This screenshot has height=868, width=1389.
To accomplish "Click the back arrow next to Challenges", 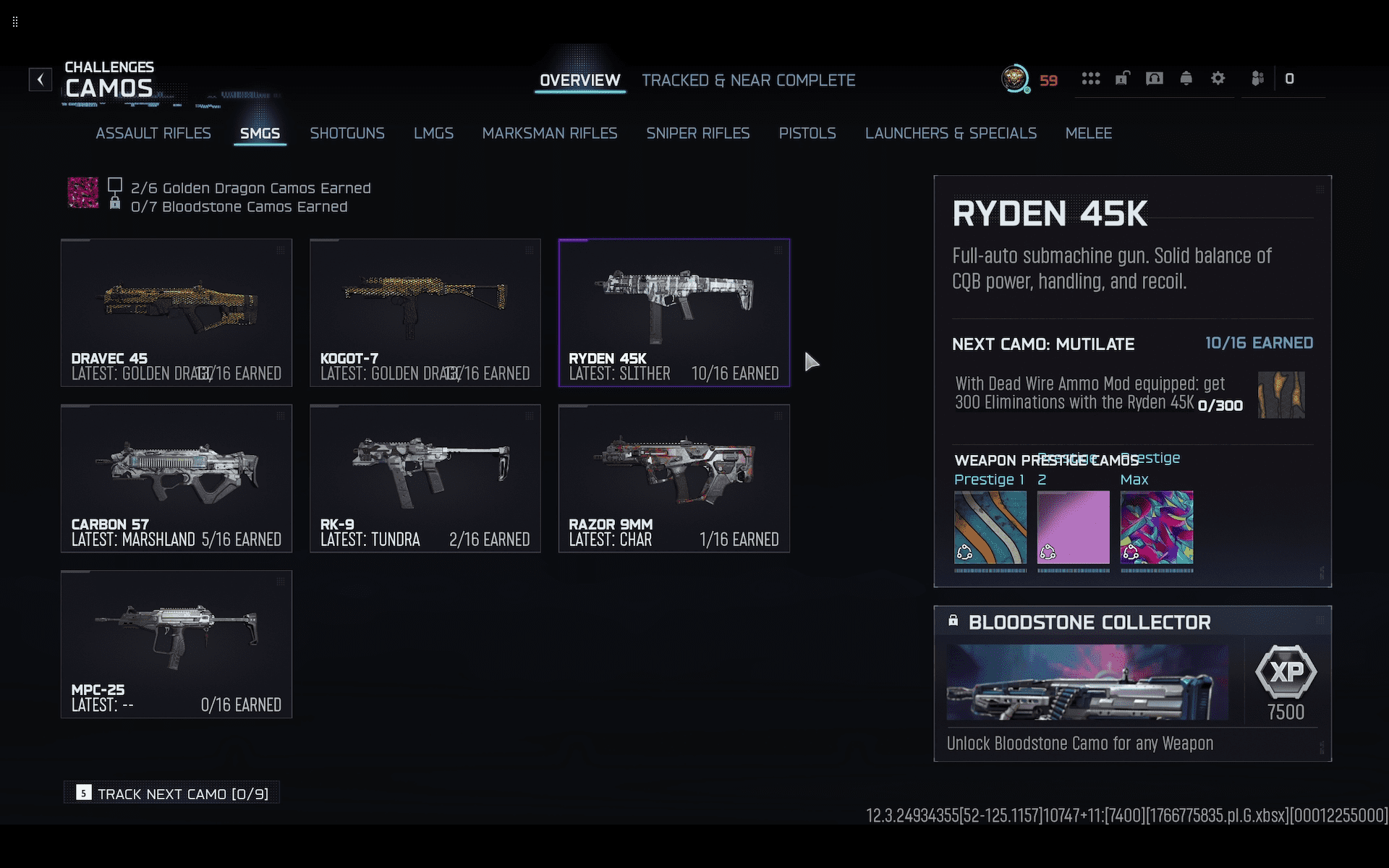I will click(x=41, y=80).
